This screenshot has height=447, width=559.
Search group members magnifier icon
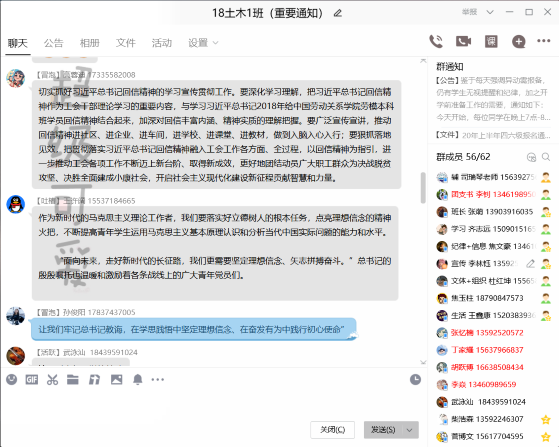[x=546, y=157]
